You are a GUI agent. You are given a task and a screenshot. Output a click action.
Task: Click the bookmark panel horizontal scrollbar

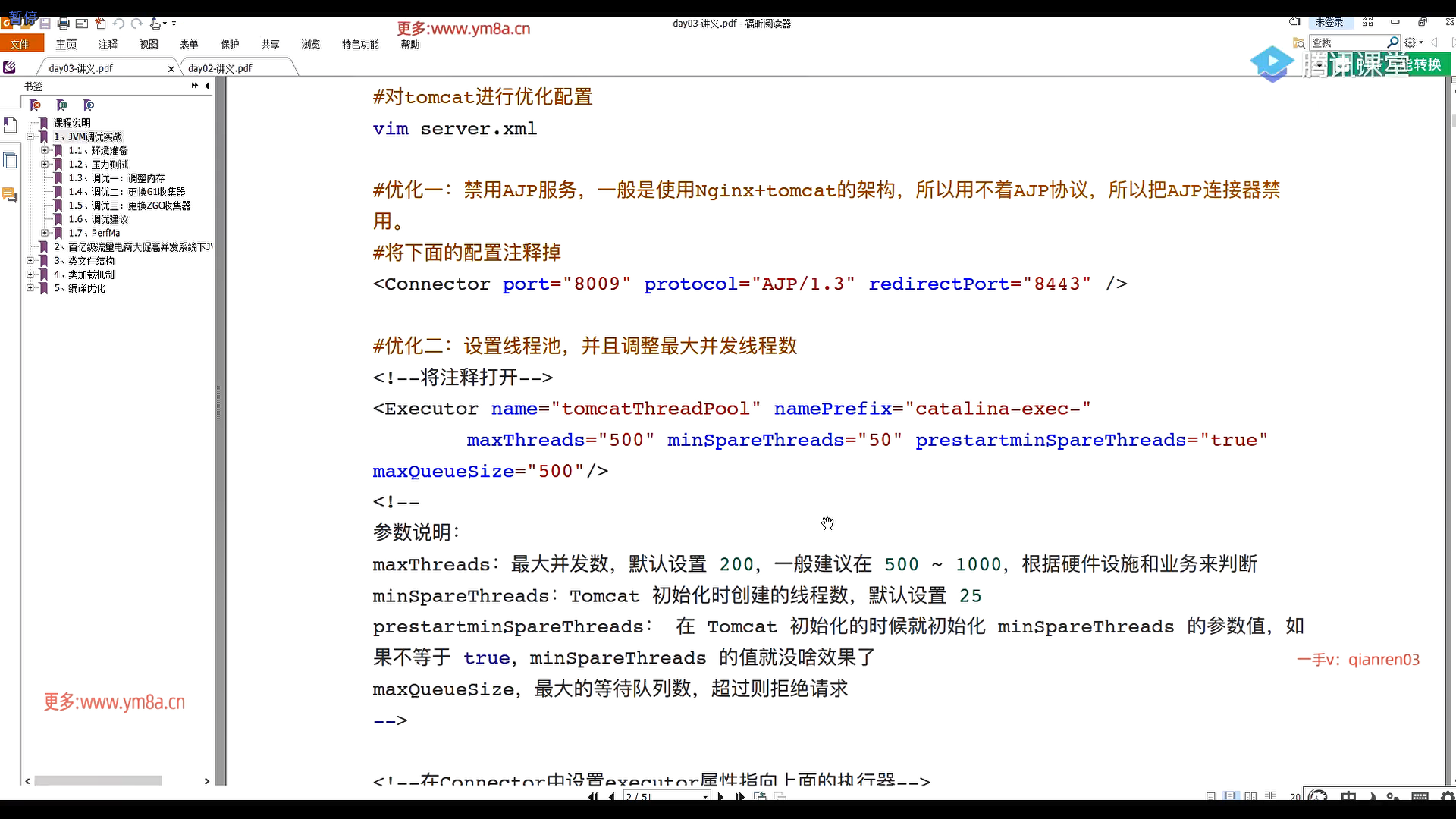(98, 780)
